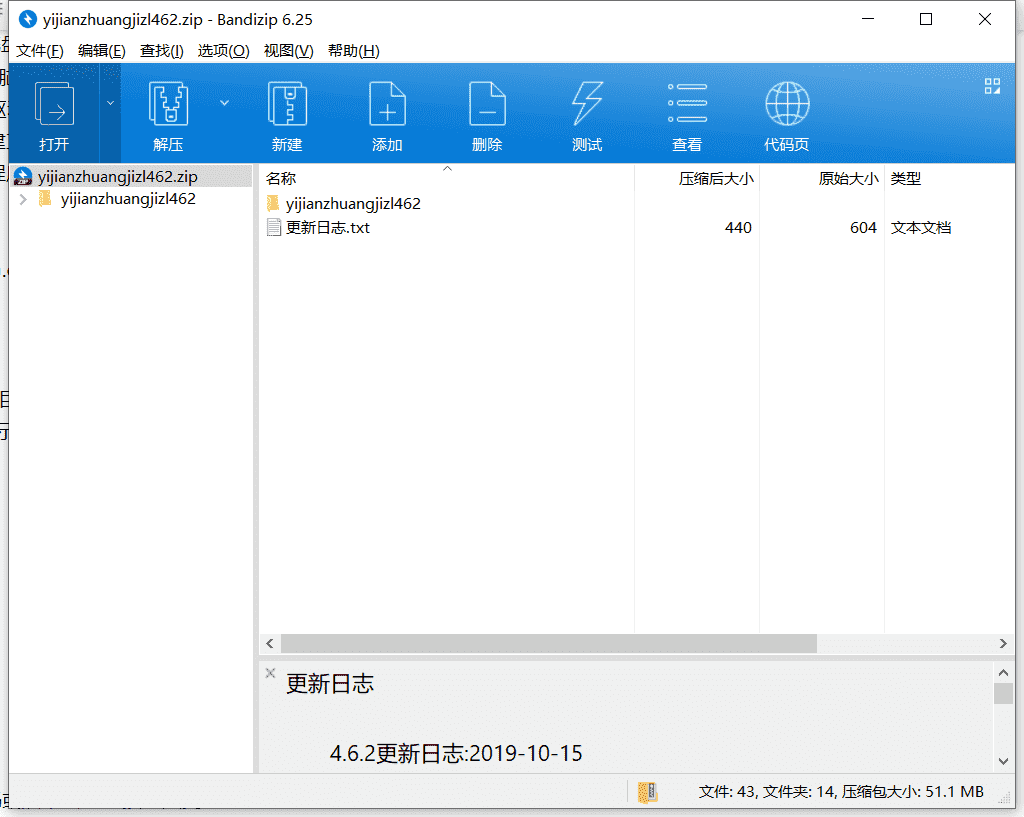The width and height of the screenshot is (1024, 817).
Task: Click the horizontal scrollbar right arrow
Action: (x=1003, y=643)
